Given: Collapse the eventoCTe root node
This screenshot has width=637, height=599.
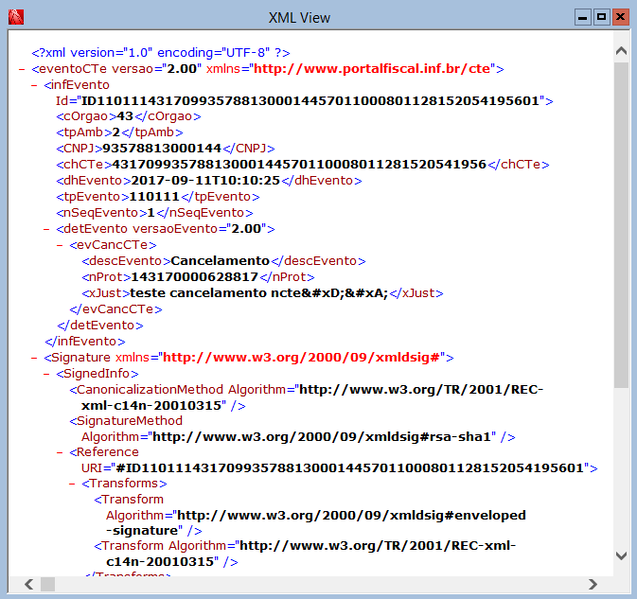Looking at the screenshot, I should pyautogui.click(x=22, y=69).
